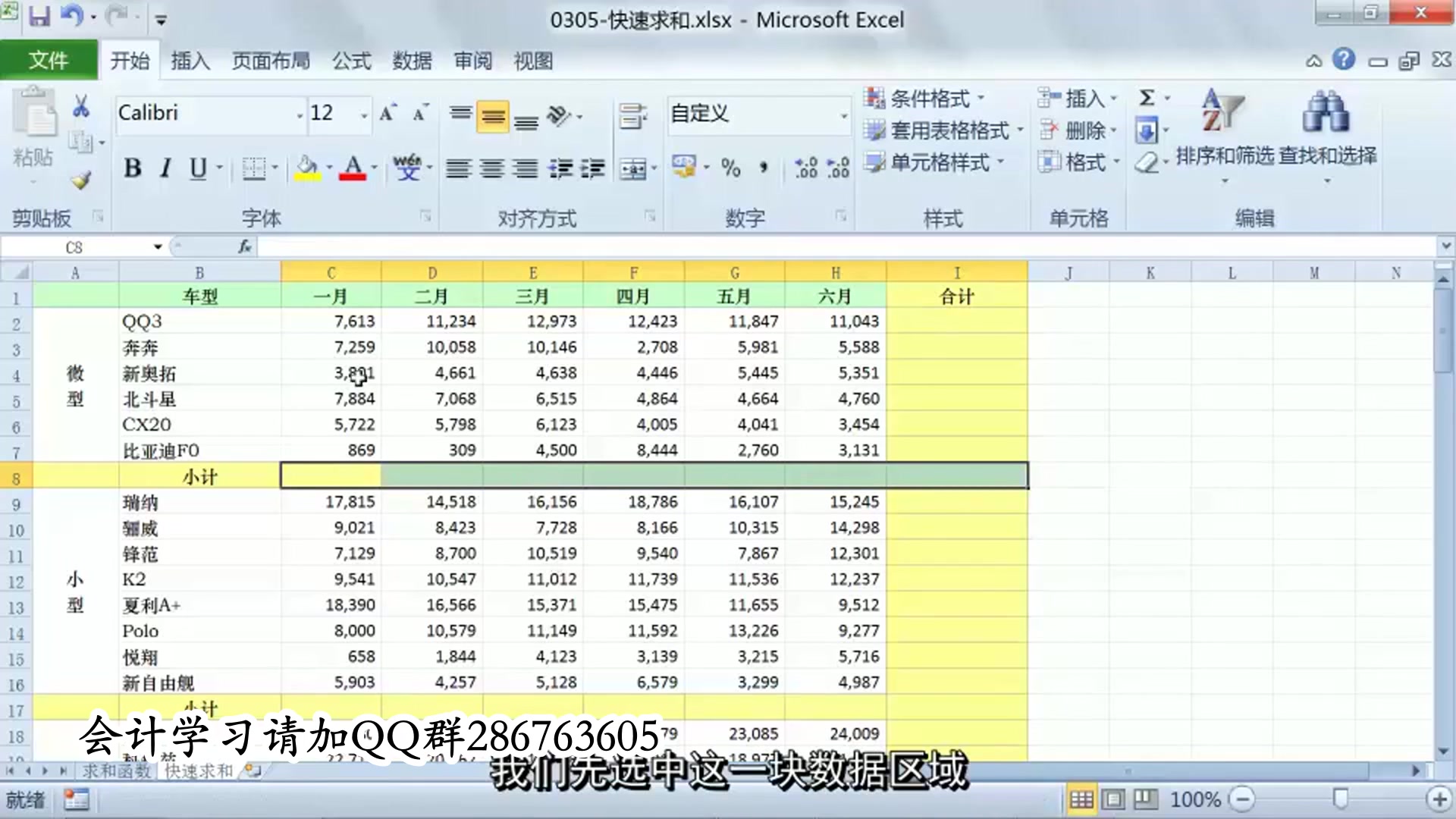The height and width of the screenshot is (819, 1456).
Task: Click the zoom out minus button
Action: tap(1241, 799)
